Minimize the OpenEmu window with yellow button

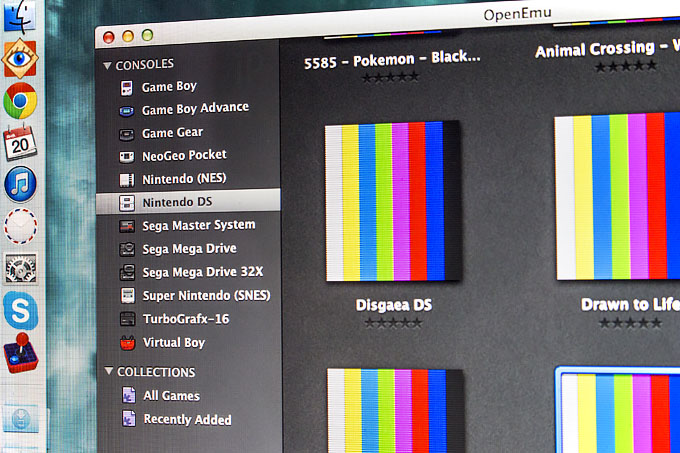[x=128, y=36]
